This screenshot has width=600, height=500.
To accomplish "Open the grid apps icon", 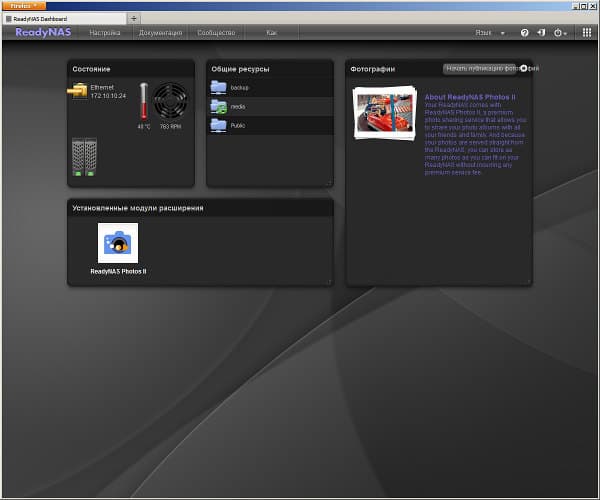I will [x=587, y=33].
